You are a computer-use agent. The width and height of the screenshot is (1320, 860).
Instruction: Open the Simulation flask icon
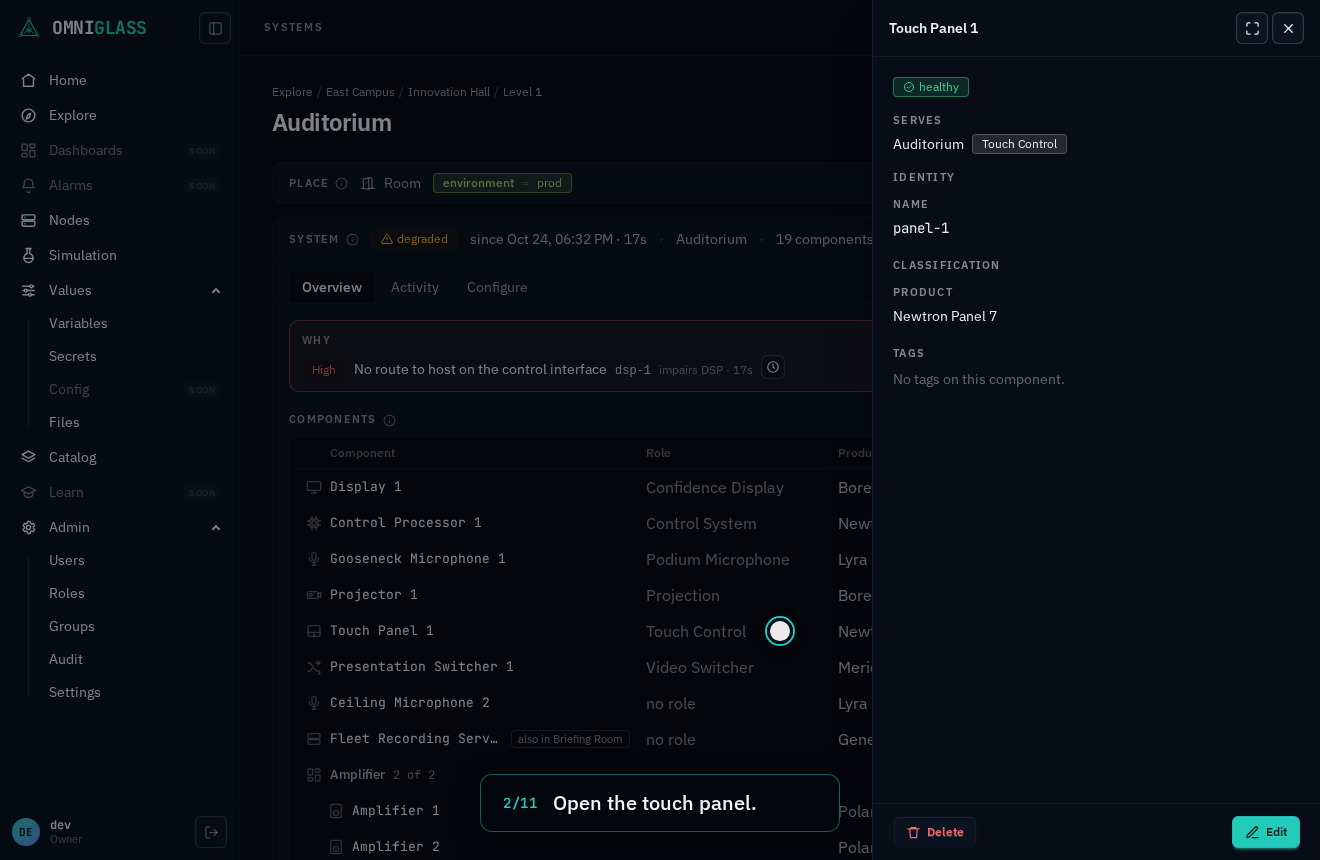coord(29,255)
